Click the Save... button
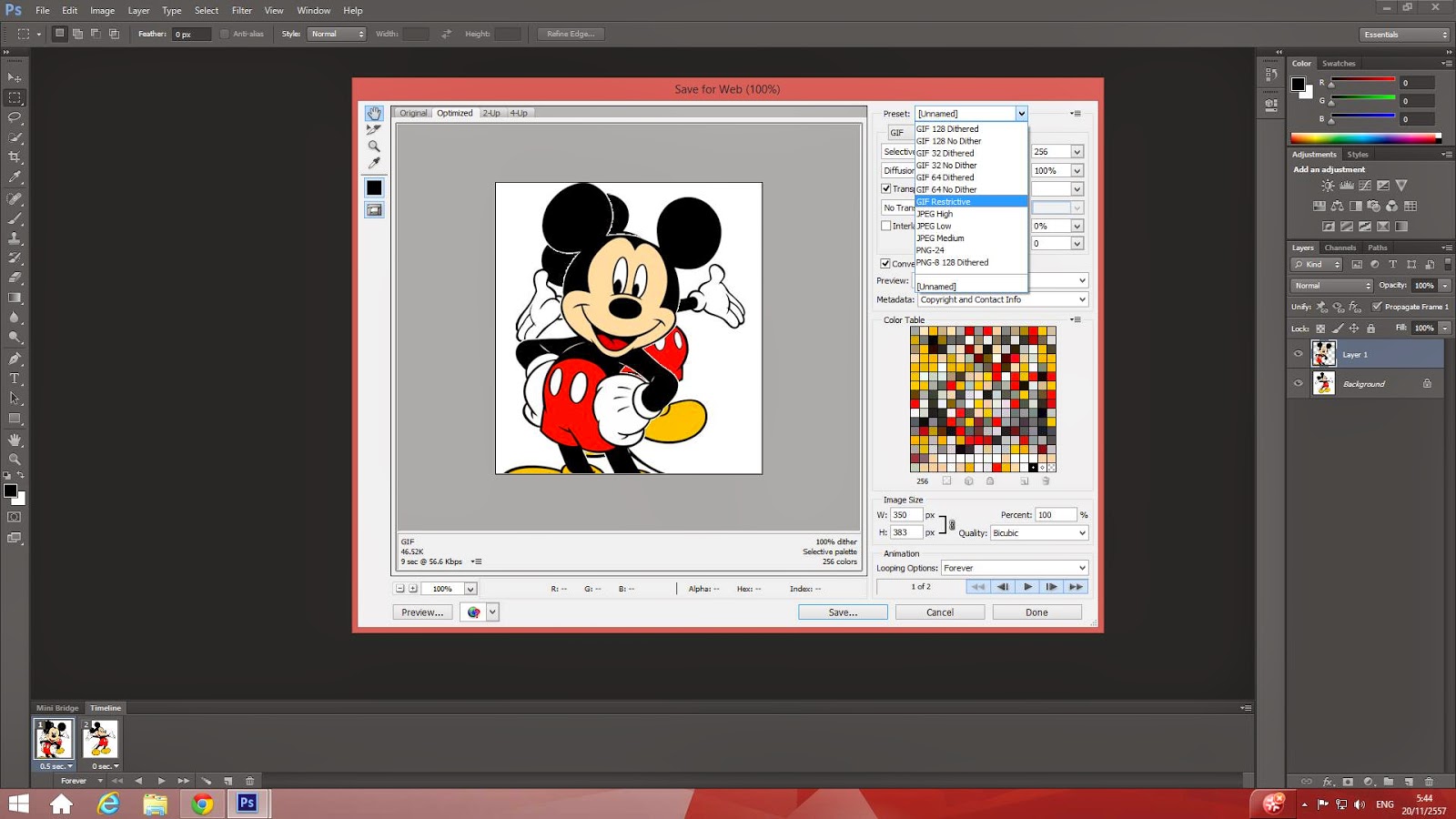 point(843,612)
